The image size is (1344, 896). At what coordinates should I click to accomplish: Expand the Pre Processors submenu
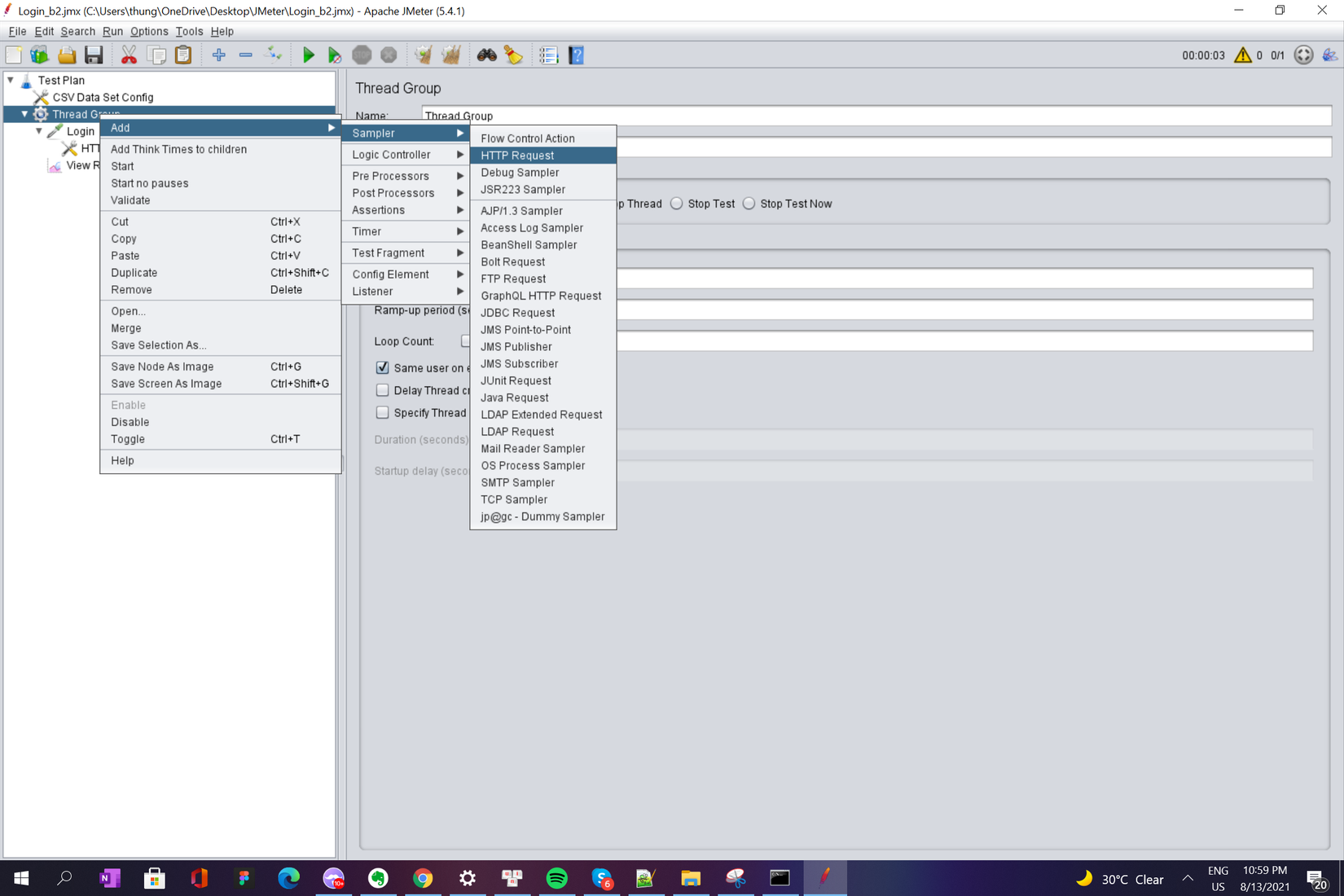click(x=407, y=176)
